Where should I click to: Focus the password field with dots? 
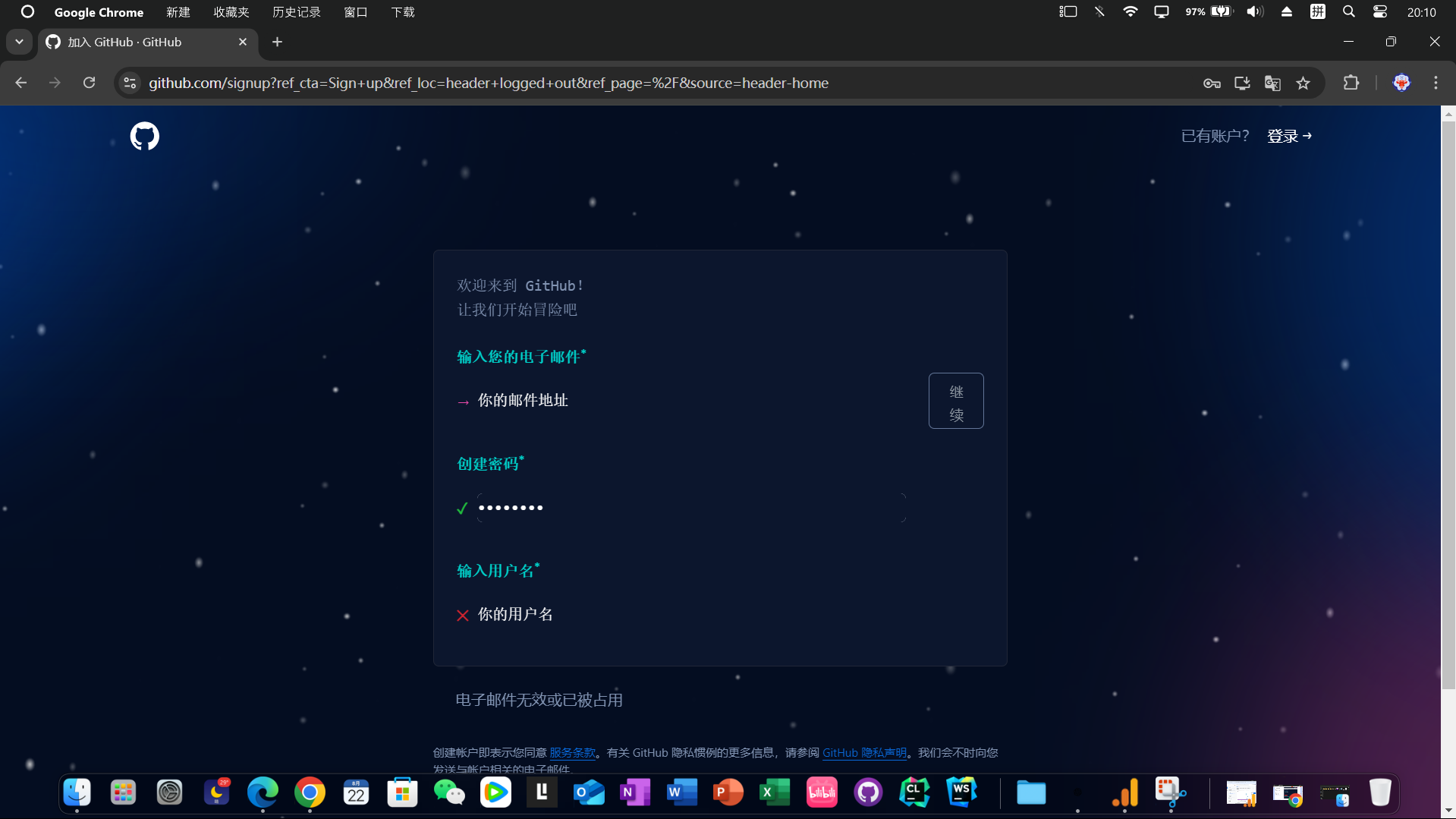point(691,508)
